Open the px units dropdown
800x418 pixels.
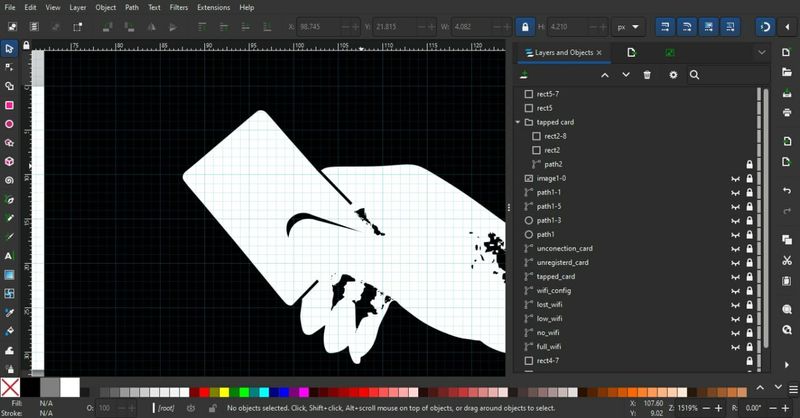point(629,27)
